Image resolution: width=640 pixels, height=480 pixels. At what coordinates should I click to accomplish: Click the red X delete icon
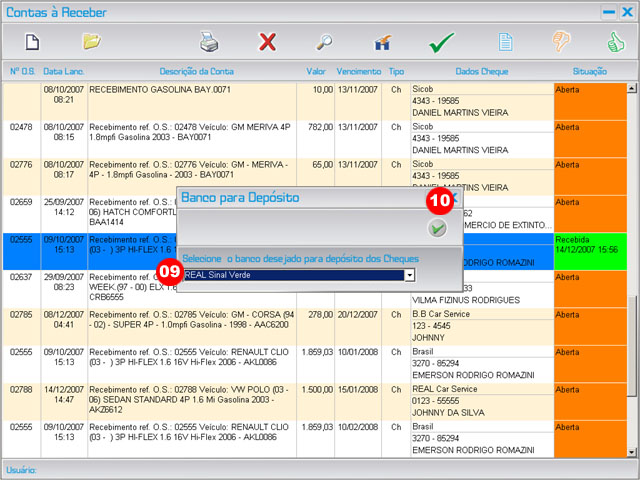pyautogui.click(x=267, y=42)
